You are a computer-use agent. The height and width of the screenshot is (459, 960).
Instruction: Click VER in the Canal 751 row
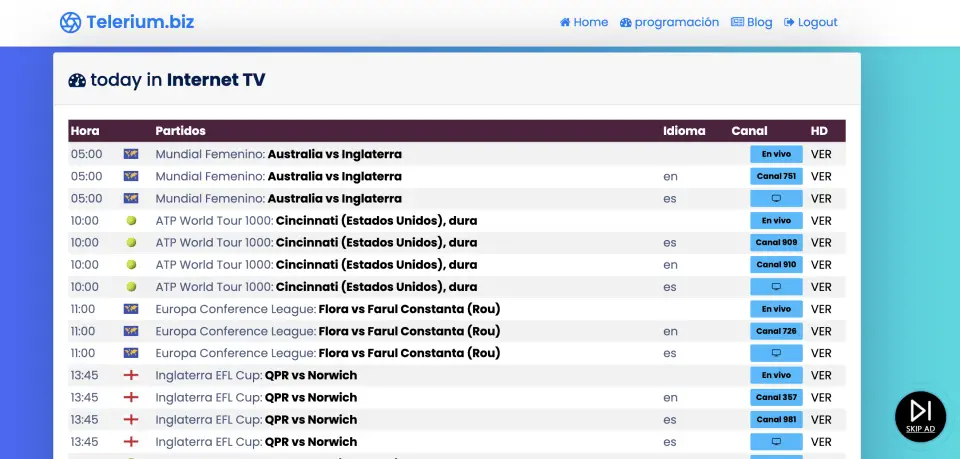click(x=821, y=176)
